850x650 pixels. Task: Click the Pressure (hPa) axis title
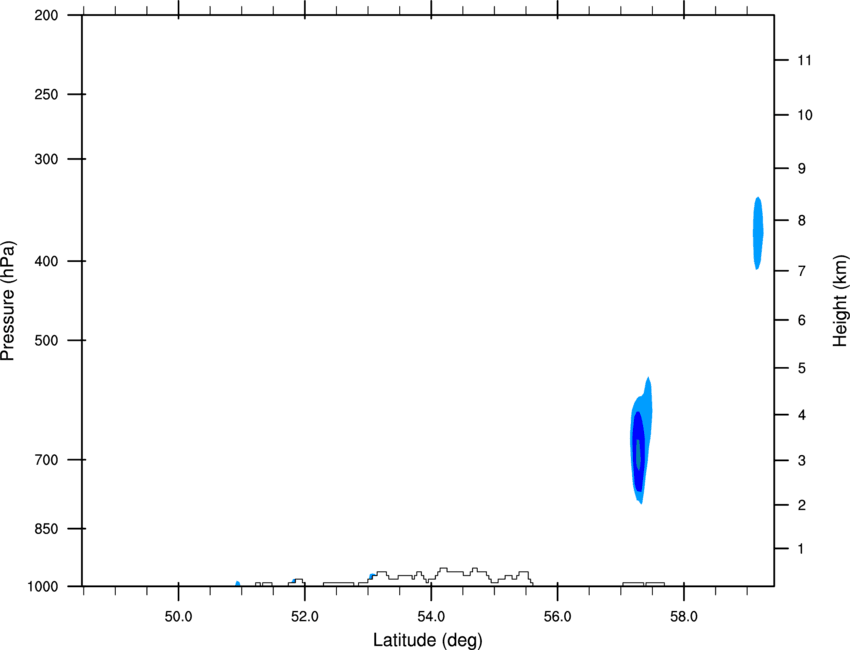[x=8, y=300]
